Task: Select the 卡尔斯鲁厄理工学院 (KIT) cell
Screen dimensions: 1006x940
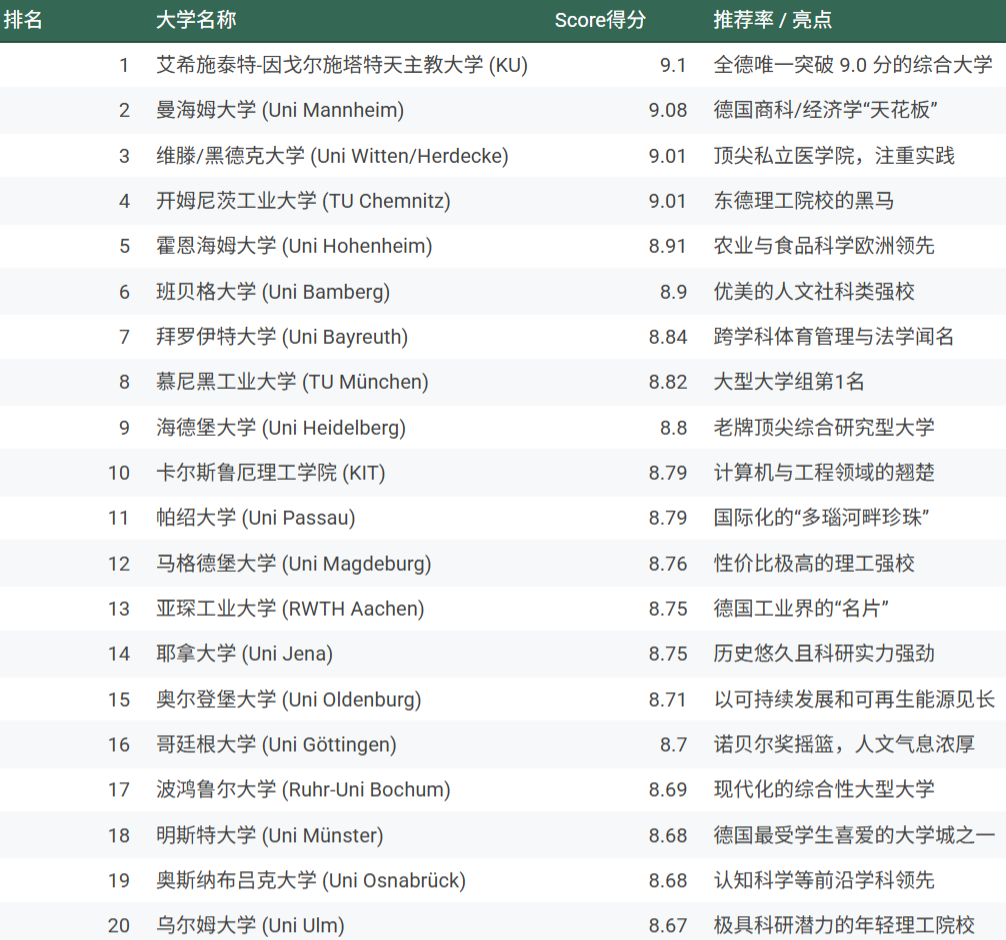Action: pos(270,473)
